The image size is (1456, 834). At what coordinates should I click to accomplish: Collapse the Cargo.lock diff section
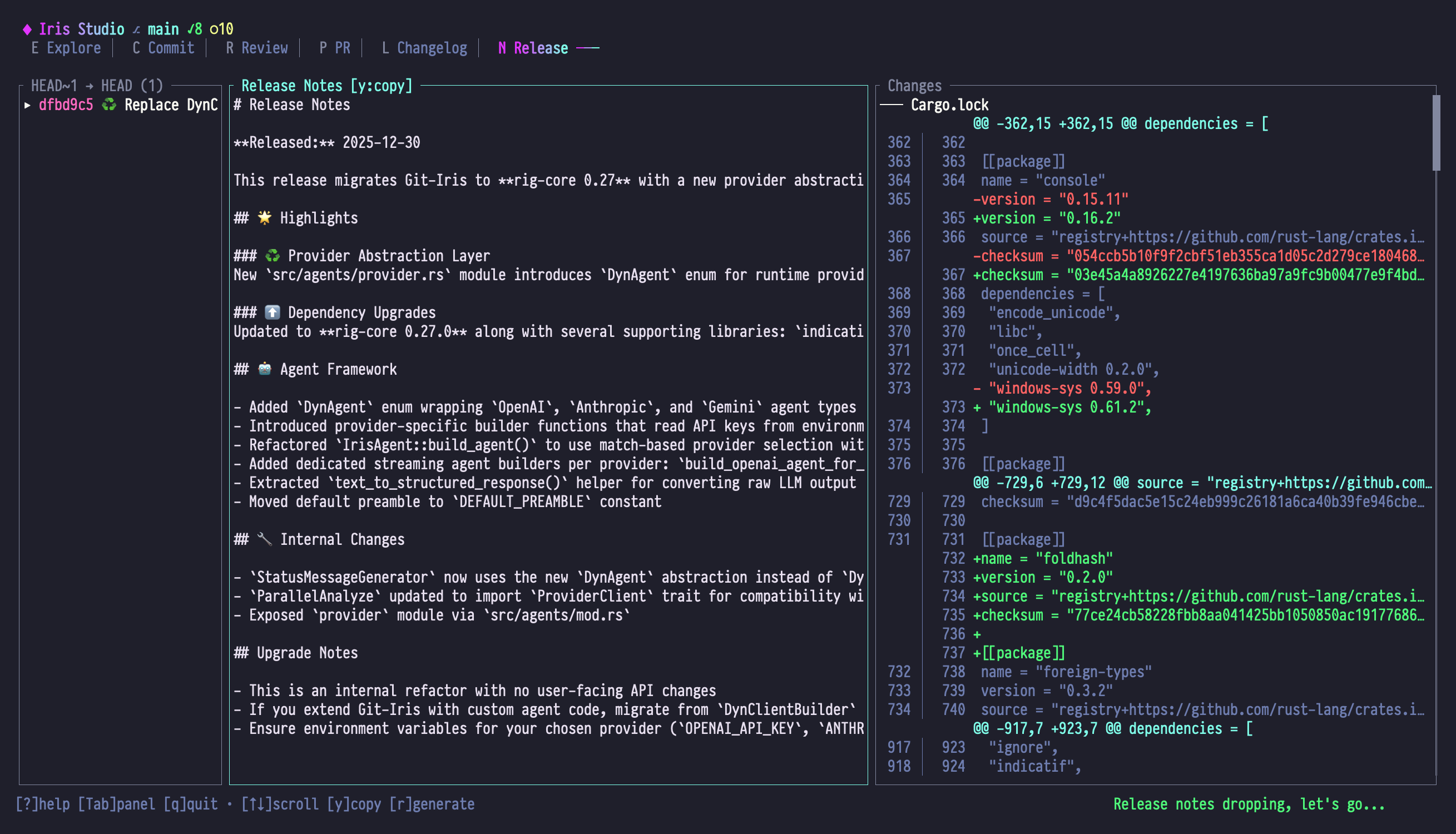[892, 105]
